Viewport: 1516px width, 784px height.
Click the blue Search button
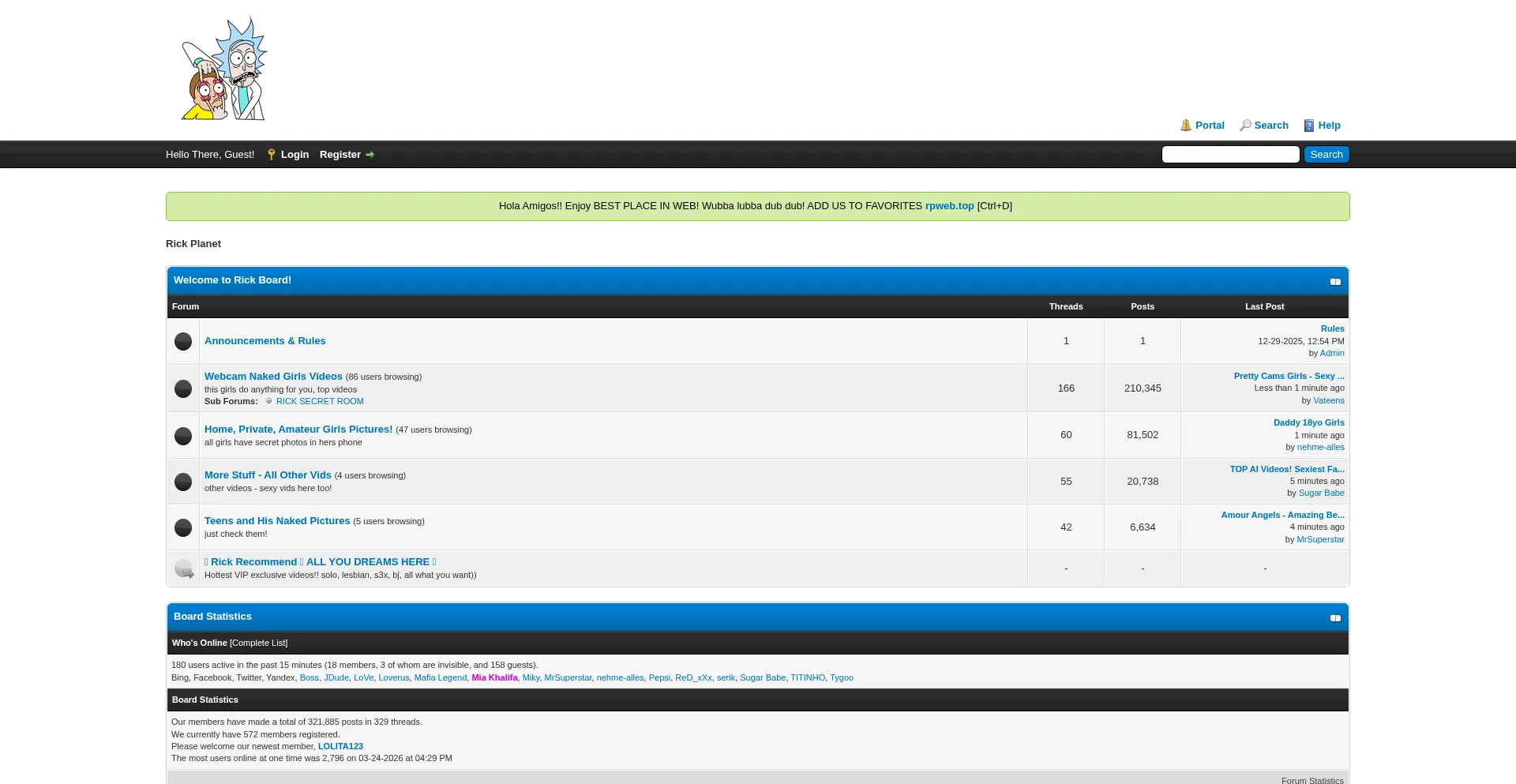click(x=1326, y=155)
